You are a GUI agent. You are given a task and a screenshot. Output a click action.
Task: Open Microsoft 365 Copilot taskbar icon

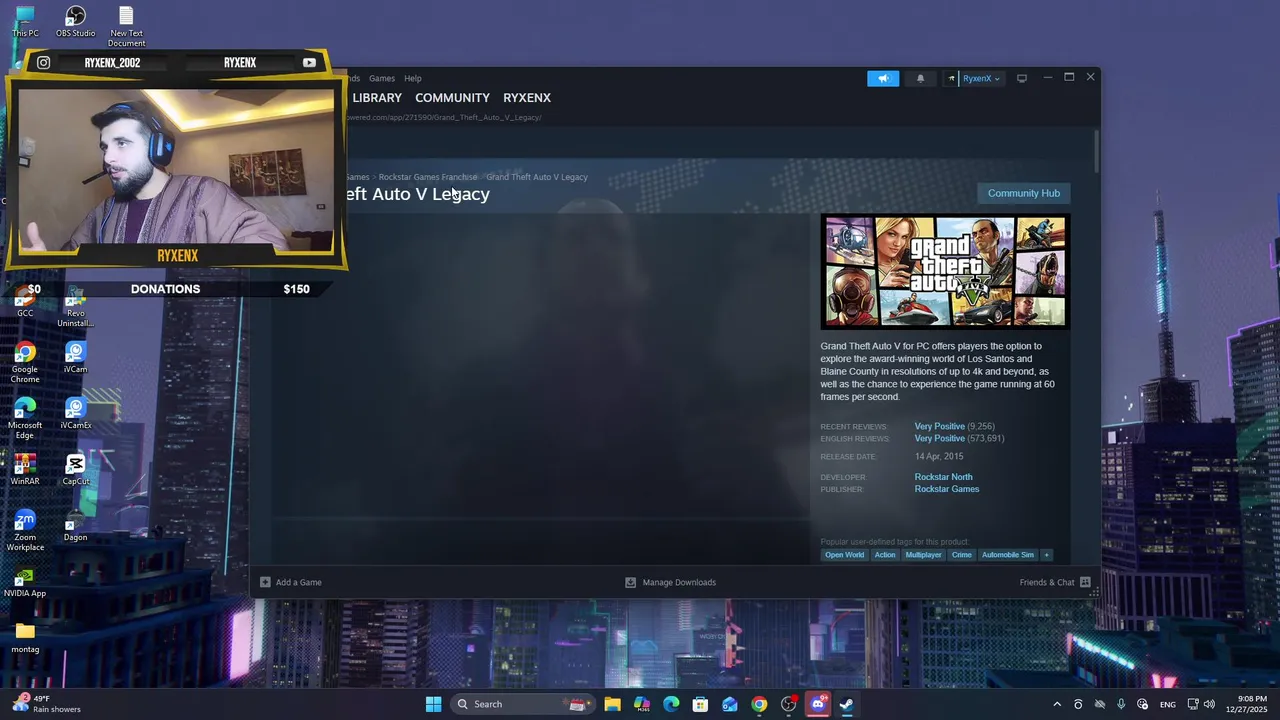(x=642, y=704)
